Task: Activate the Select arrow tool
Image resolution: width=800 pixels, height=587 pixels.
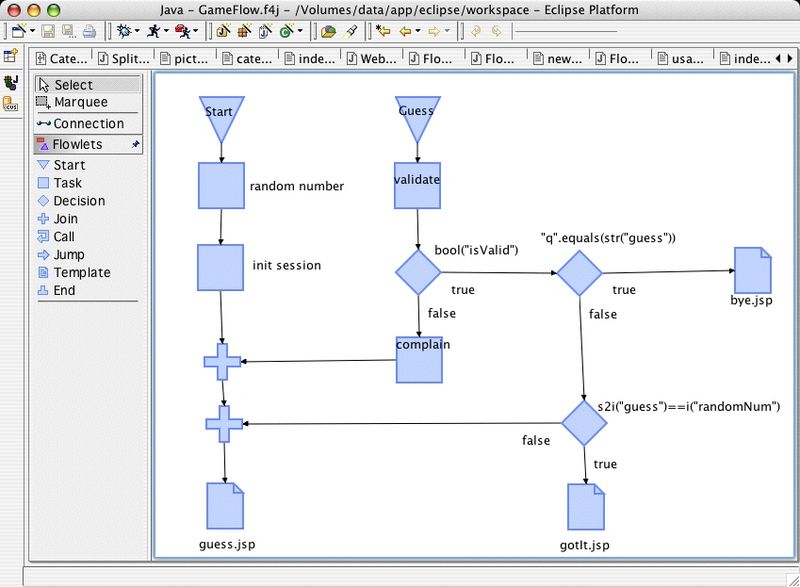Action: click(x=73, y=85)
